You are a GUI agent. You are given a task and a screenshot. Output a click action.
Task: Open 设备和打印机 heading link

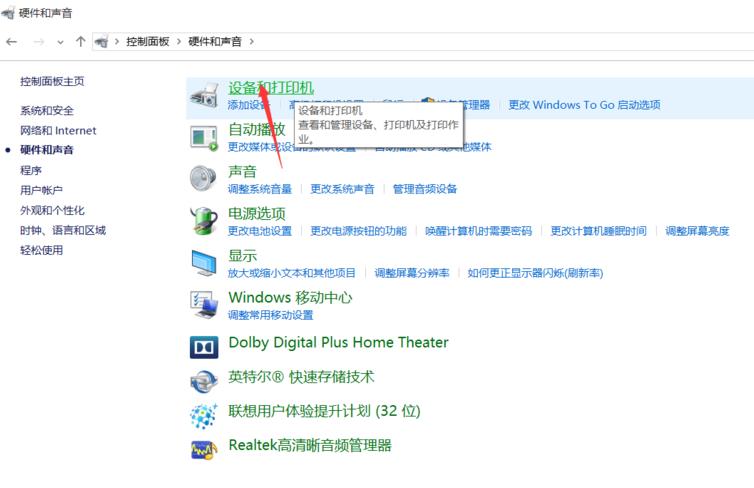(271, 88)
